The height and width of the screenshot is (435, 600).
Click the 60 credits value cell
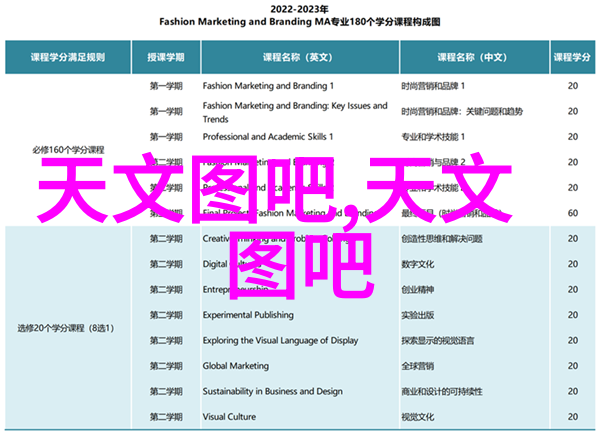click(x=572, y=212)
